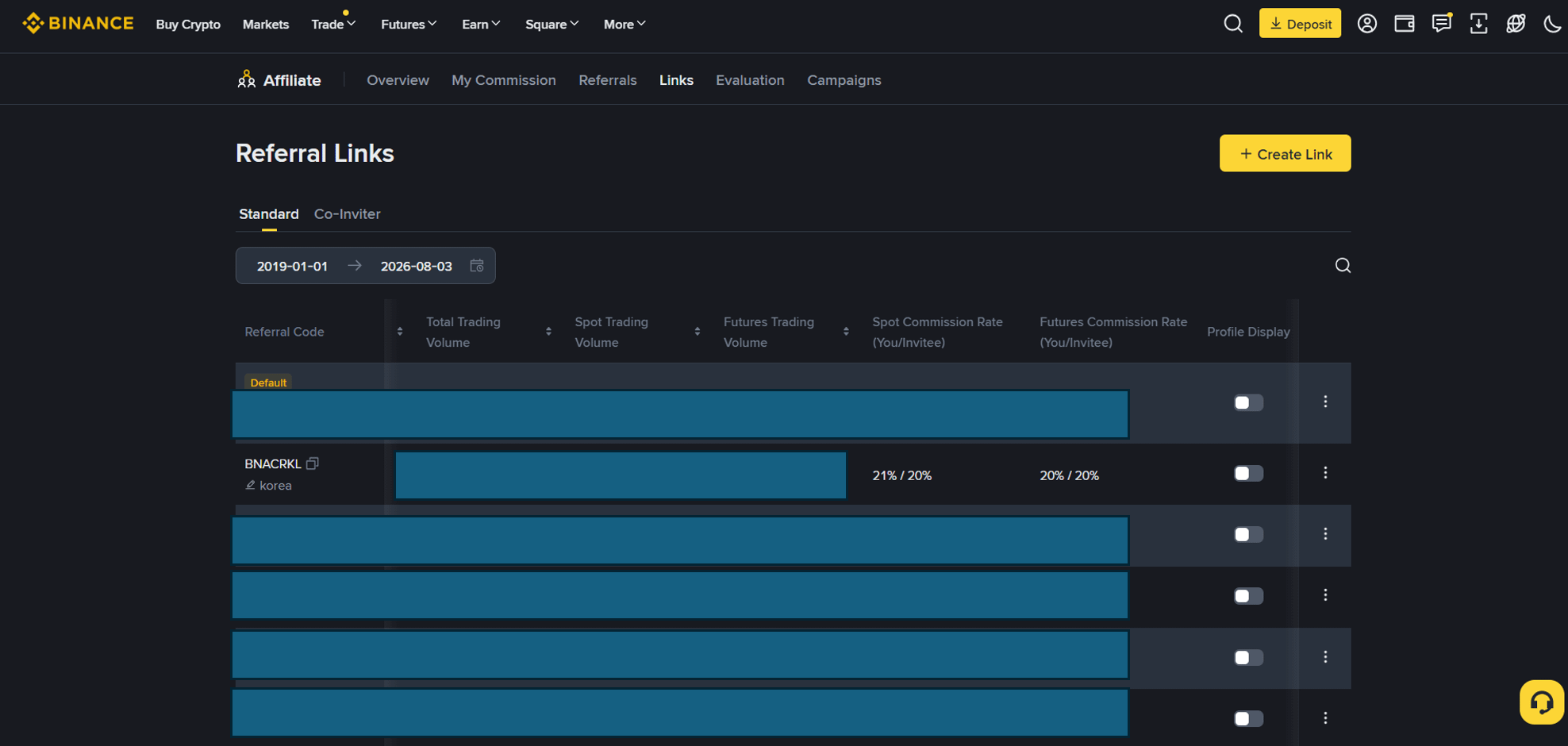Click the app download icon in the header
This screenshot has height=746, width=1568.
coord(1478,24)
